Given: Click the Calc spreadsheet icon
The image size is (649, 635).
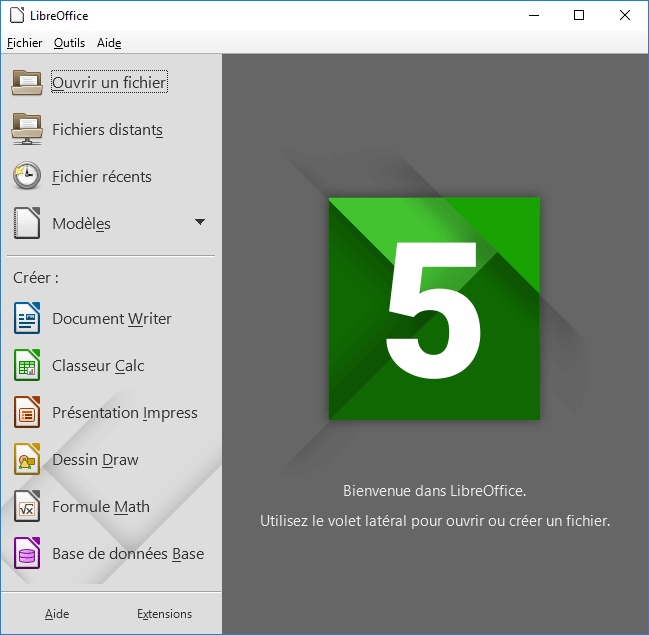Looking at the screenshot, I should tap(27, 365).
